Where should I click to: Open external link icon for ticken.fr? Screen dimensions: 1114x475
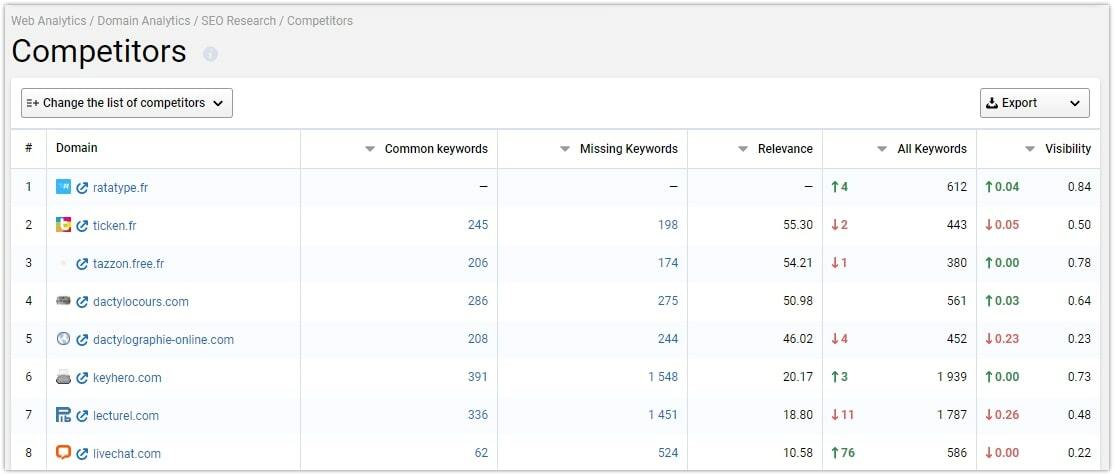coord(82,226)
